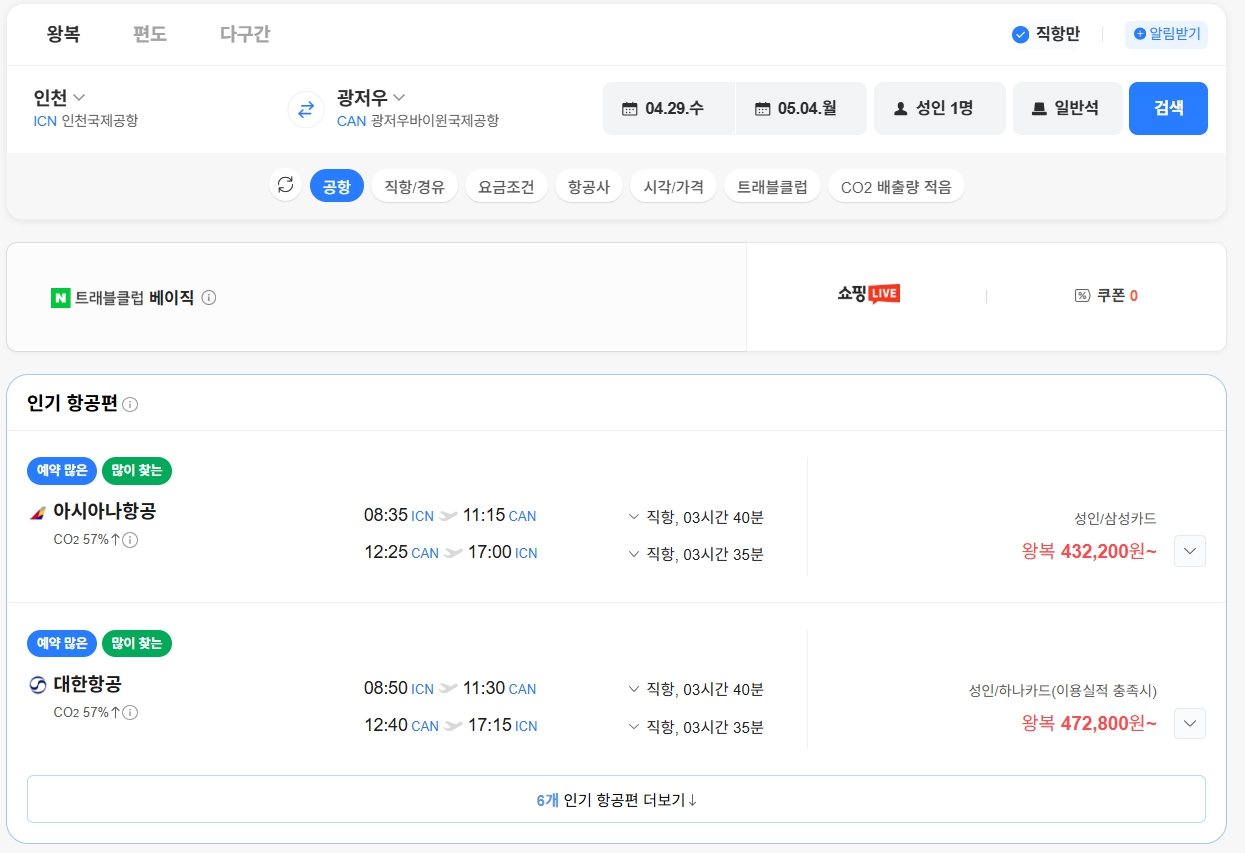Open the 광저우 destination airport dropdown
Screen dimensions: 1245x853
(x=371, y=98)
